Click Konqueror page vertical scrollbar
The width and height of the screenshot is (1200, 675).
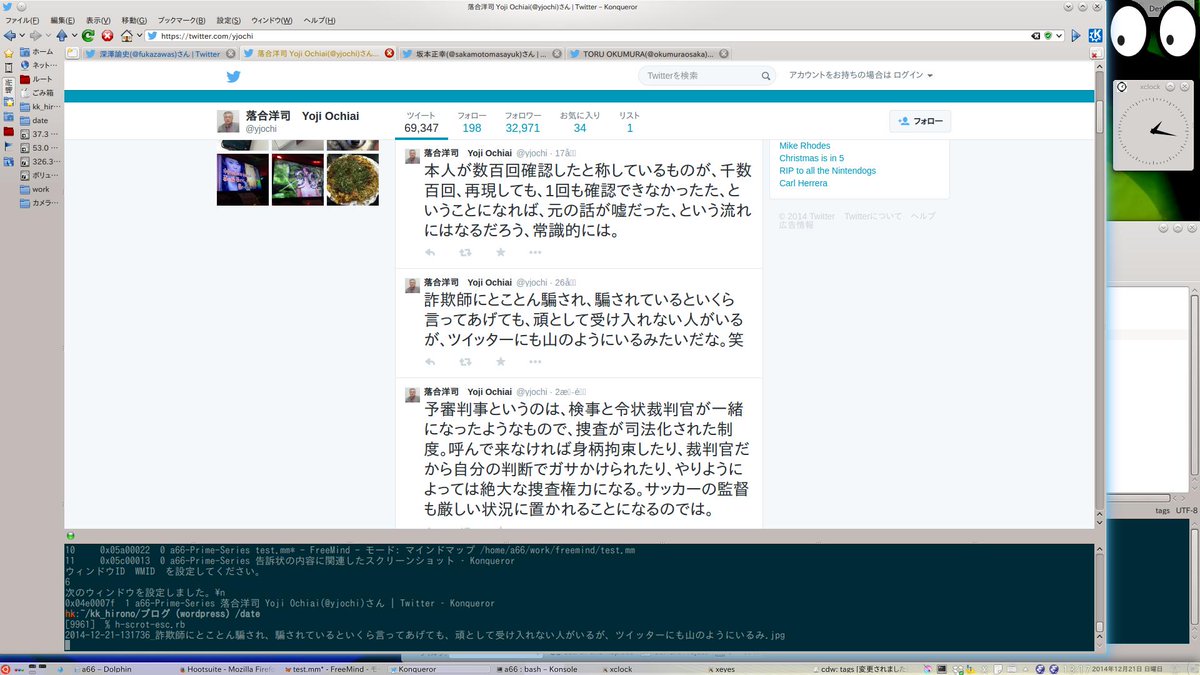click(x=1099, y=295)
